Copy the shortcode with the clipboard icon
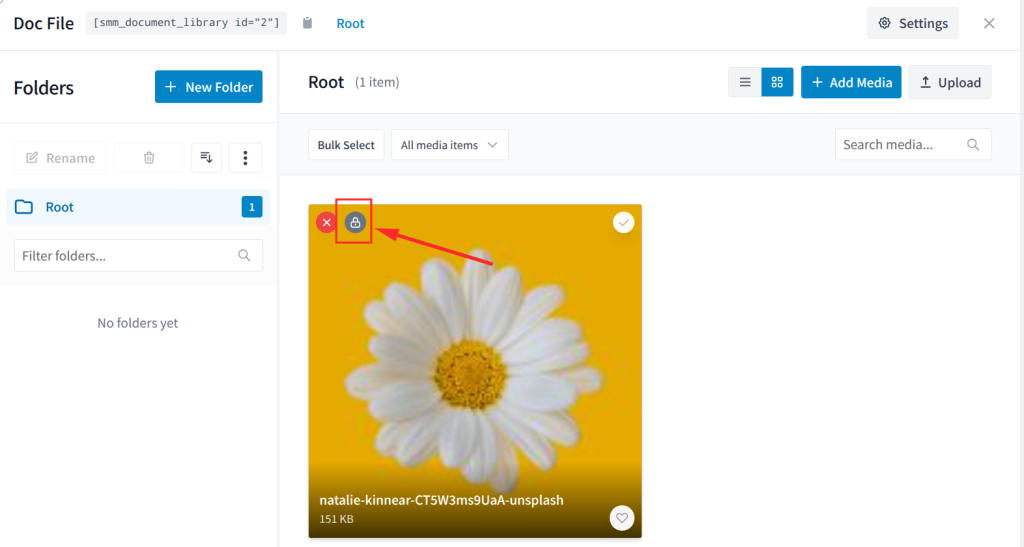This screenshot has height=547, width=1024. 308,23
